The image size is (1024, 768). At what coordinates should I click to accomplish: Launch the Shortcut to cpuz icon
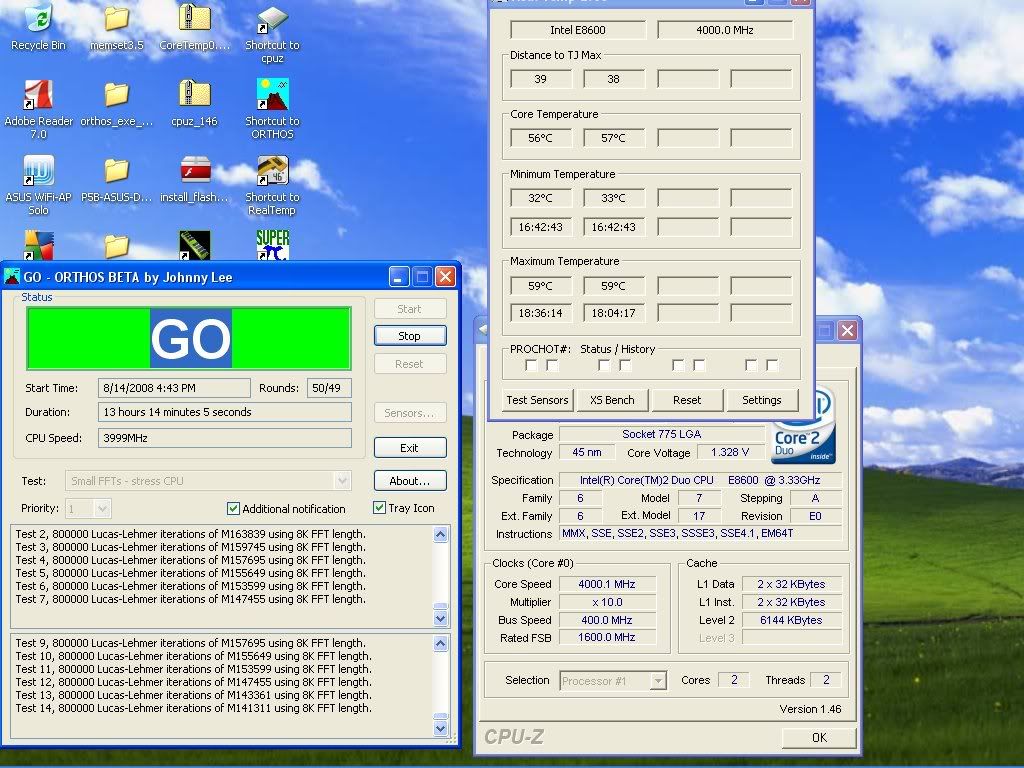click(x=272, y=35)
